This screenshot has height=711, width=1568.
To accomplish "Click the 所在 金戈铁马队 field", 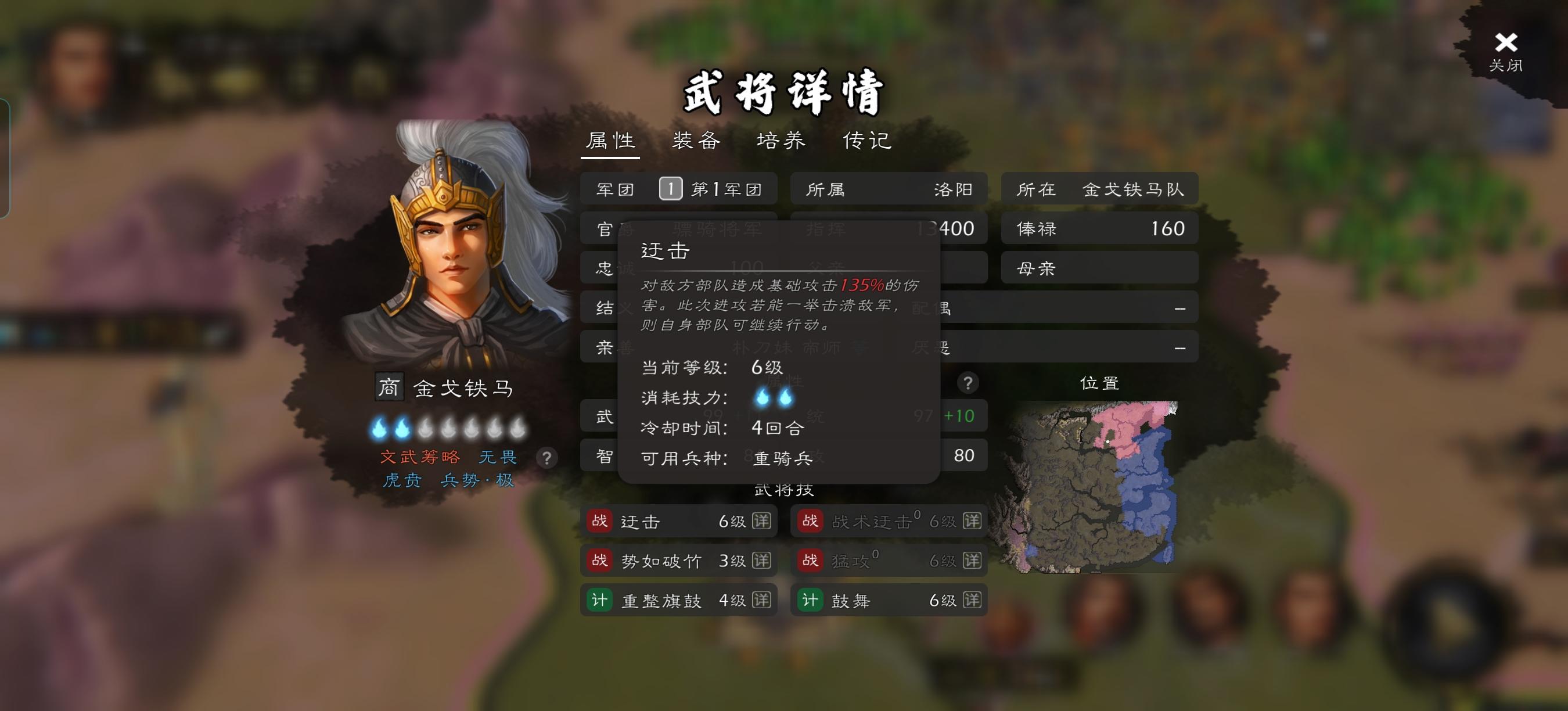I will click(1099, 189).
